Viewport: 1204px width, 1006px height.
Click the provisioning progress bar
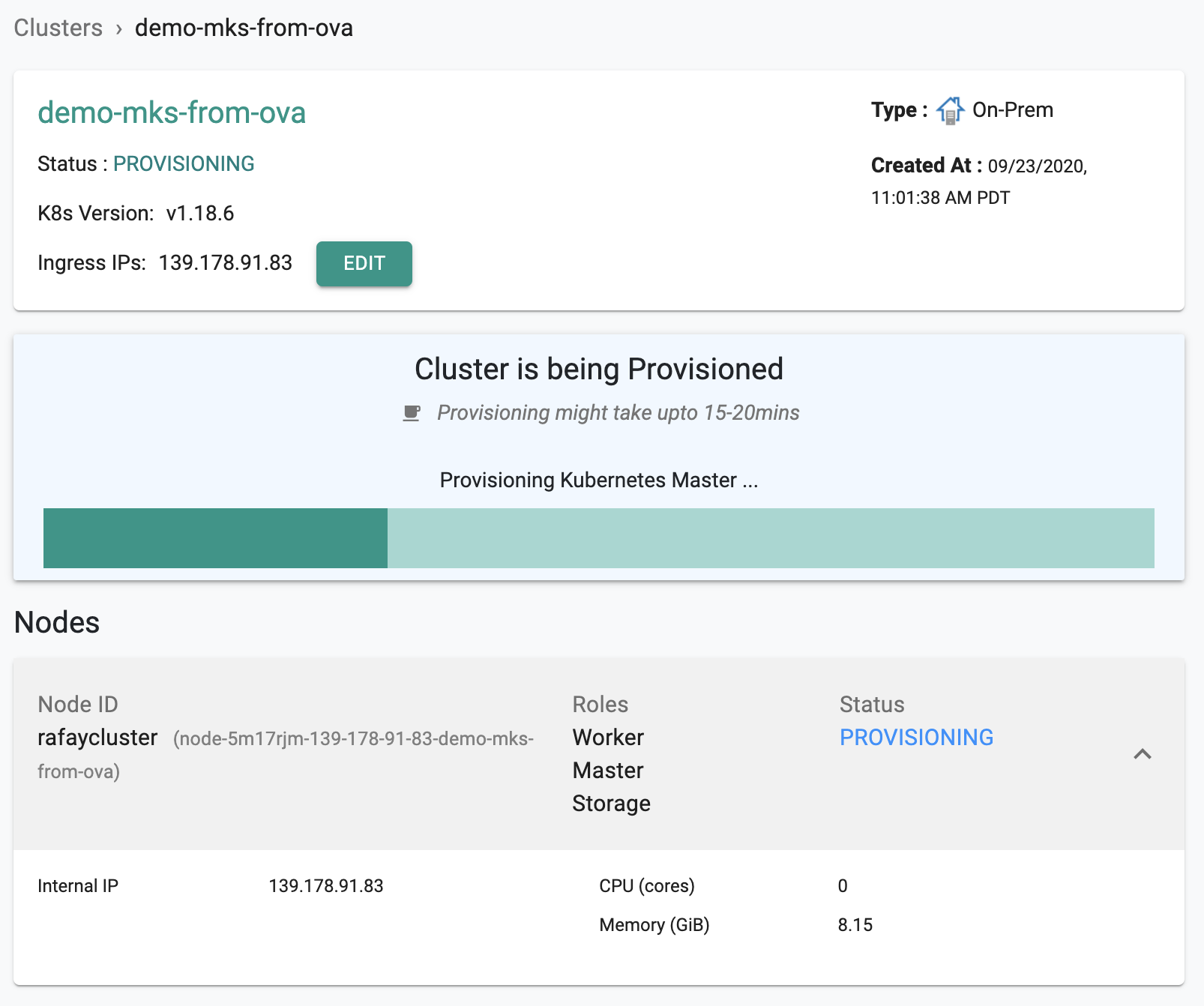coord(599,538)
